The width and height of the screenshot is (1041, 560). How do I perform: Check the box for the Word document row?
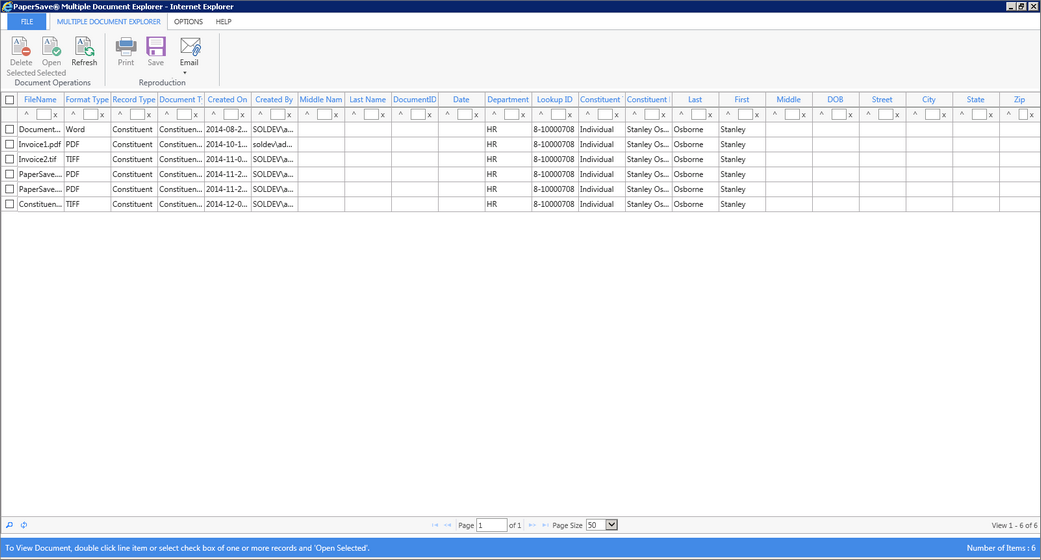click(9, 130)
